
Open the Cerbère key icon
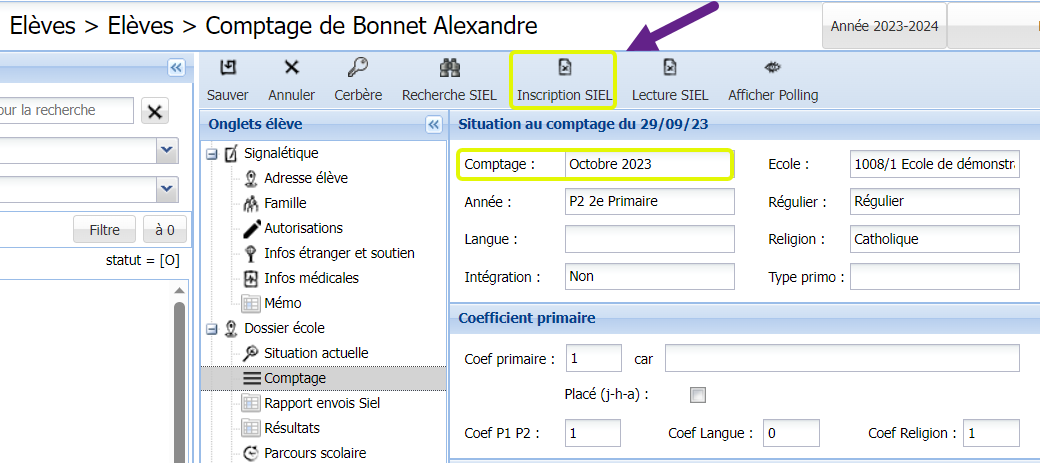[x=358, y=68]
